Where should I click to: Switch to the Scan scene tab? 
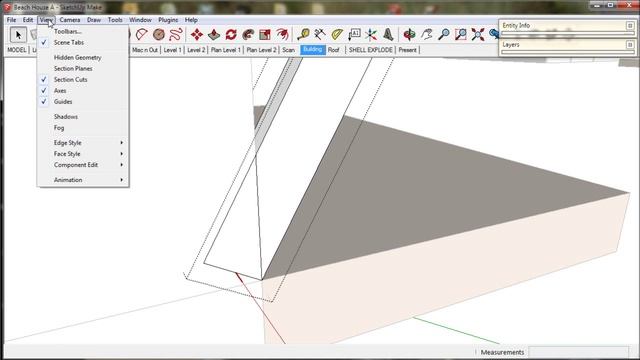click(x=289, y=50)
